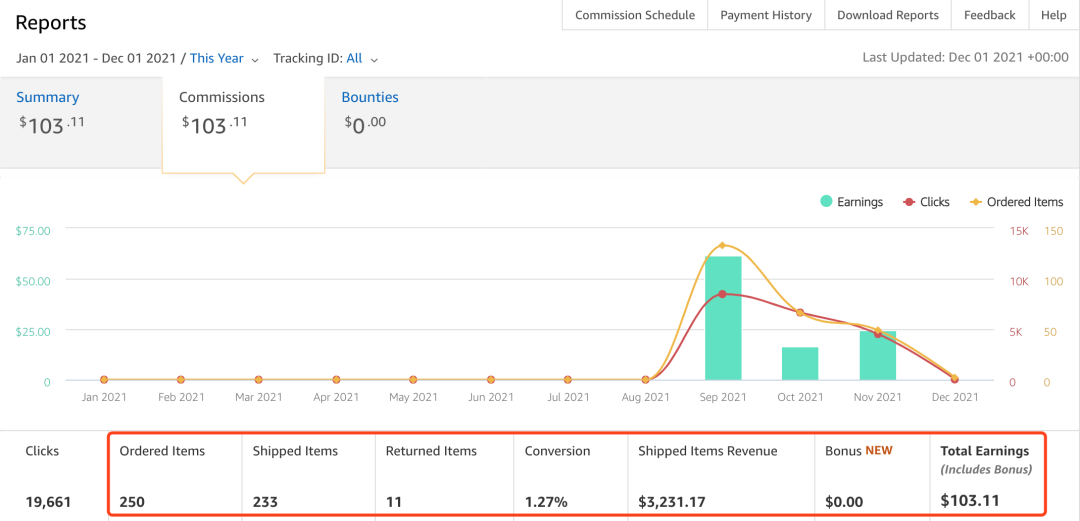This screenshot has width=1080, height=521.
Task: Click the Sep 2021 Clicks data point
Action: [723, 294]
